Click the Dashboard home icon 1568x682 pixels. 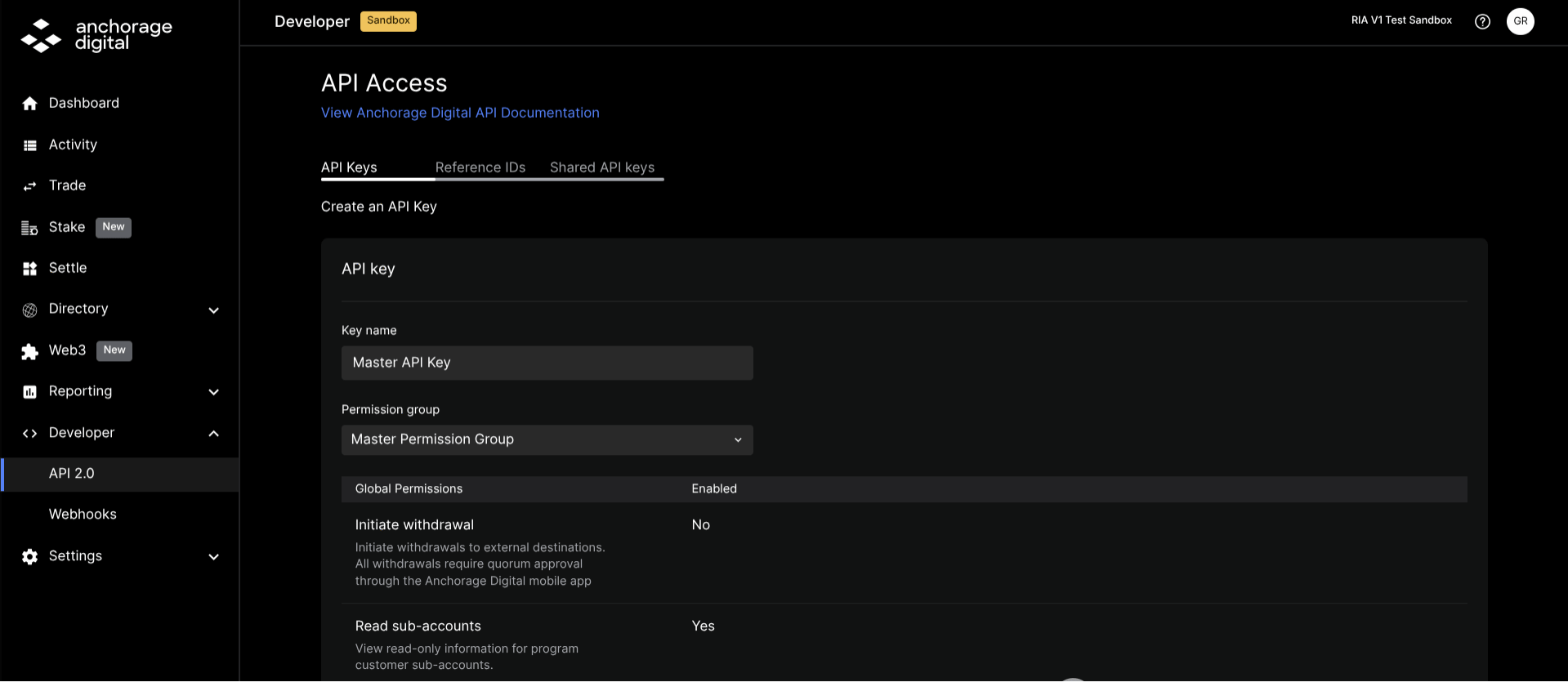30,104
